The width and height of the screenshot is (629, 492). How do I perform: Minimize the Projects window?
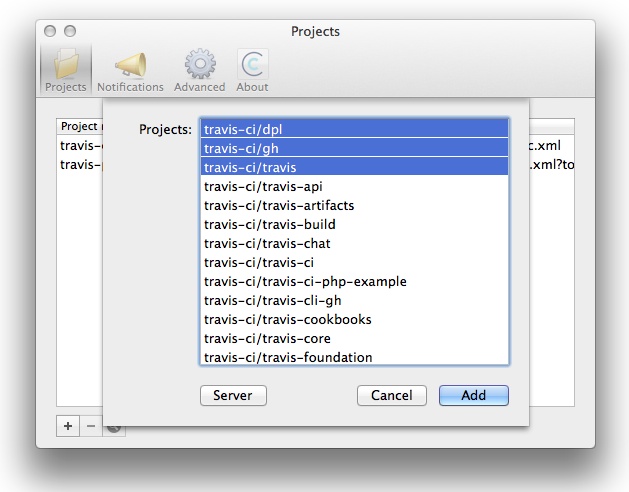70,31
